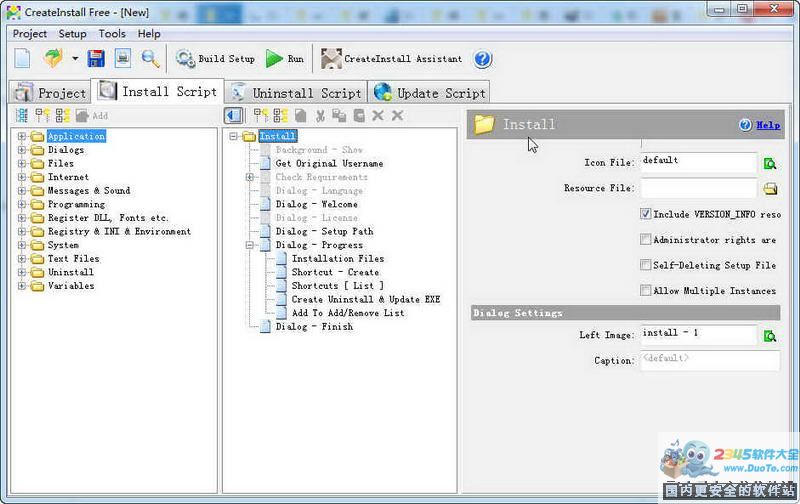Click the Caption input field
The height and width of the screenshot is (504, 800).
pos(709,359)
